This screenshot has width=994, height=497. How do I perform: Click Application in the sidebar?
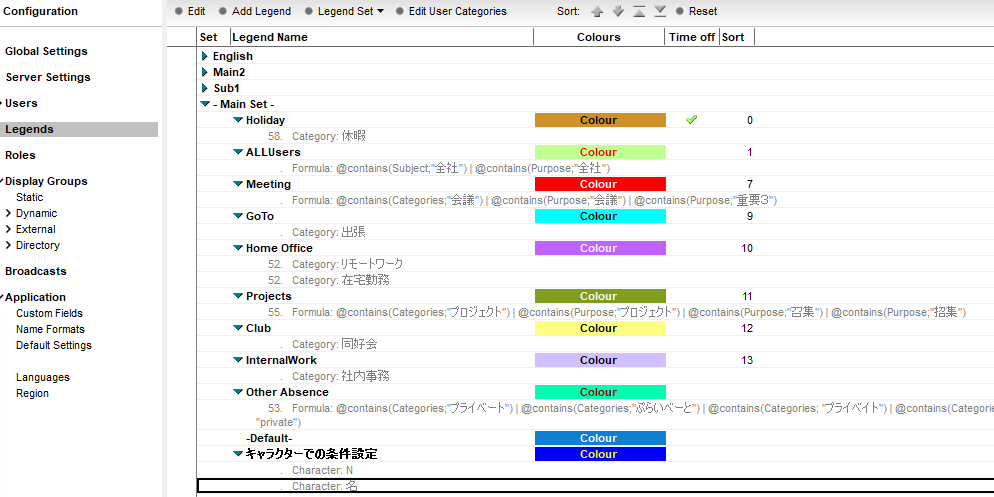coord(35,297)
